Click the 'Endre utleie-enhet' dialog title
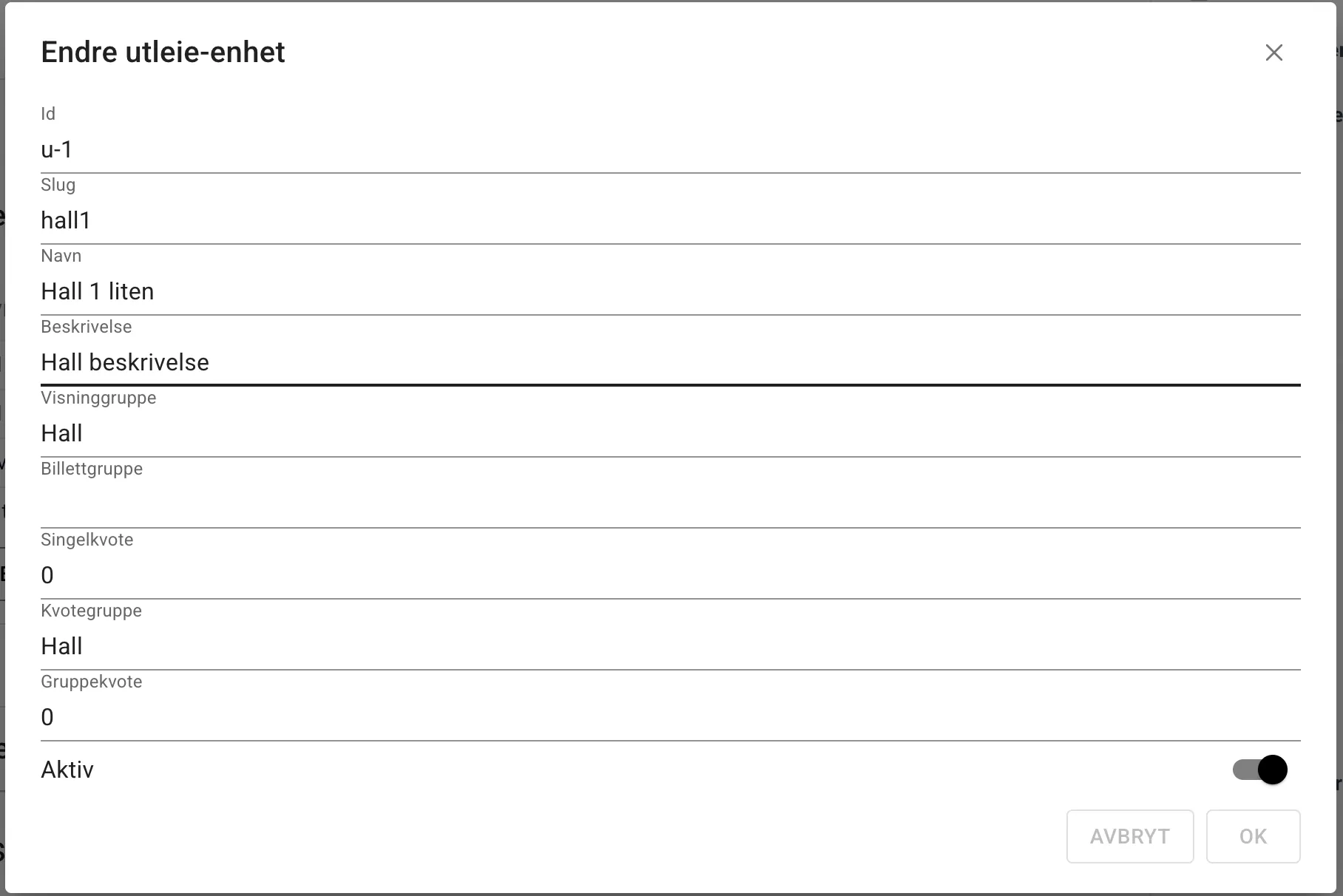1343x896 pixels. click(x=163, y=52)
